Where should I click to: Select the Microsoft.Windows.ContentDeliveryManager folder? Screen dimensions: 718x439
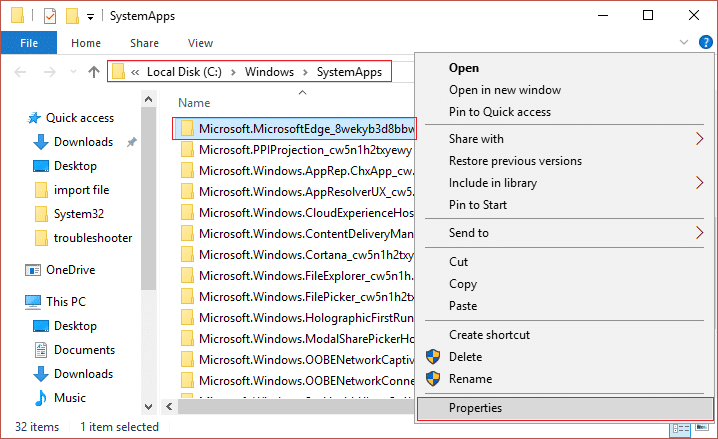296,234
